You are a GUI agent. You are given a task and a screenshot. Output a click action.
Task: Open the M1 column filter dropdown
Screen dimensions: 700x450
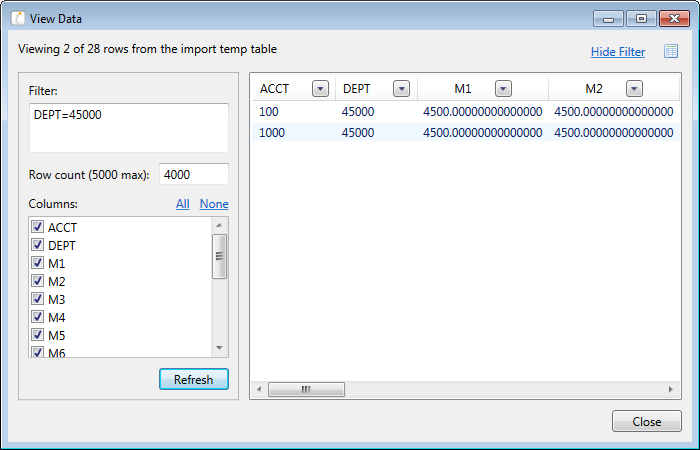click(x=503, y=88)
